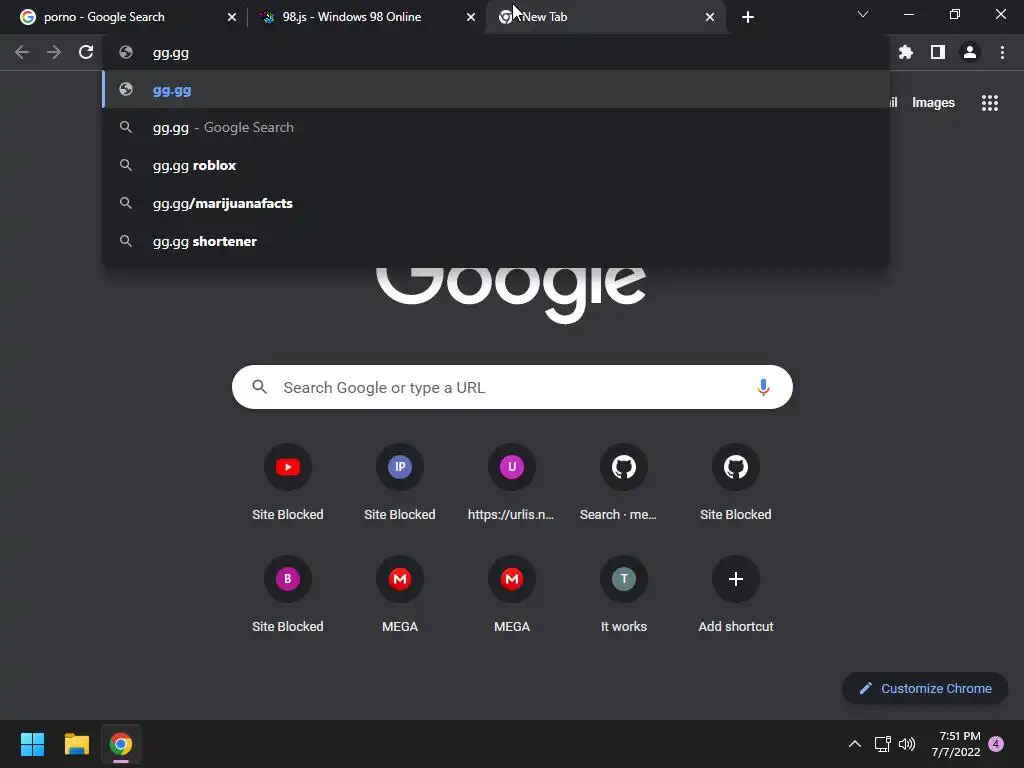The image size is (1024, 768).
Task: Open the Chrome profile avatar icon
Action: 970,52
